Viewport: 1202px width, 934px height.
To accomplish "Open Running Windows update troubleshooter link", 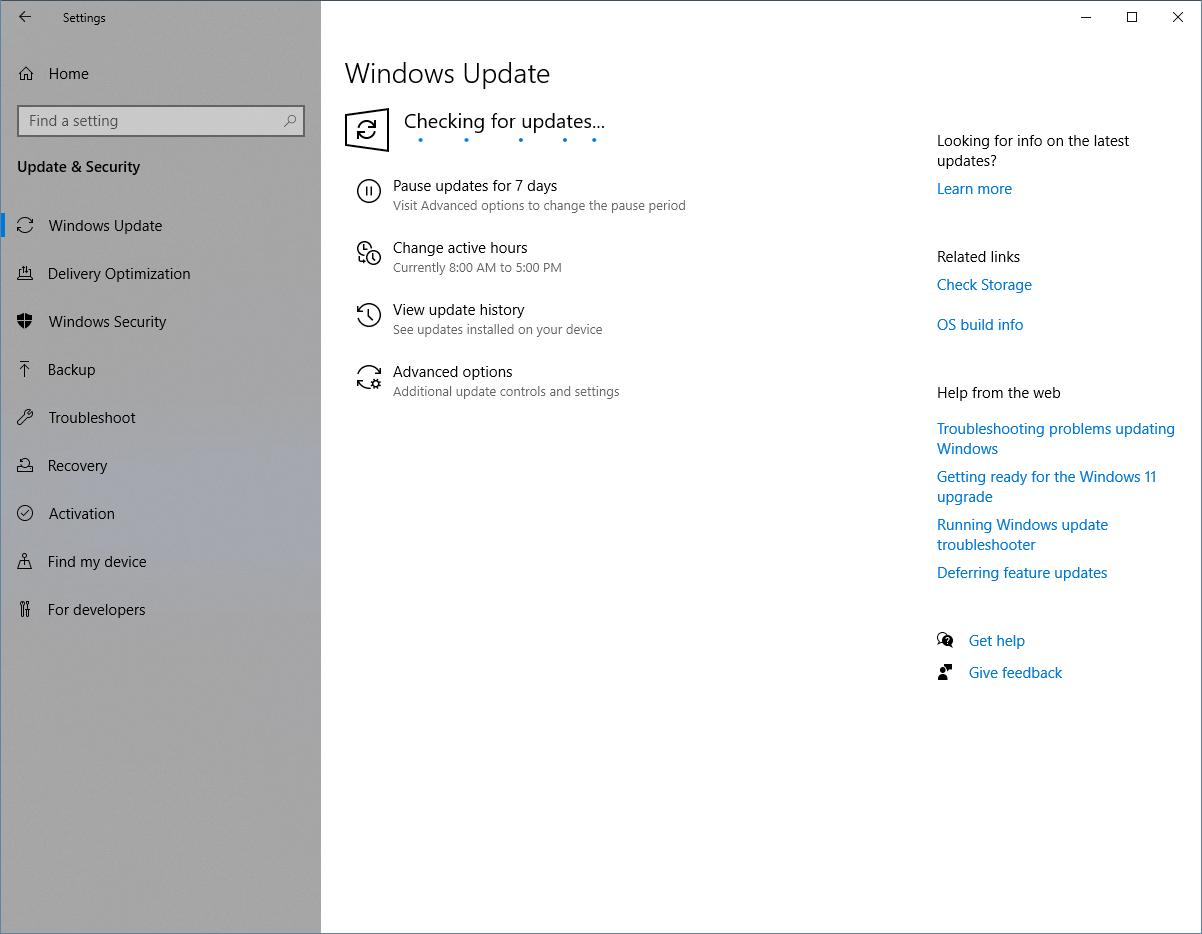I will coord(1023,535).
